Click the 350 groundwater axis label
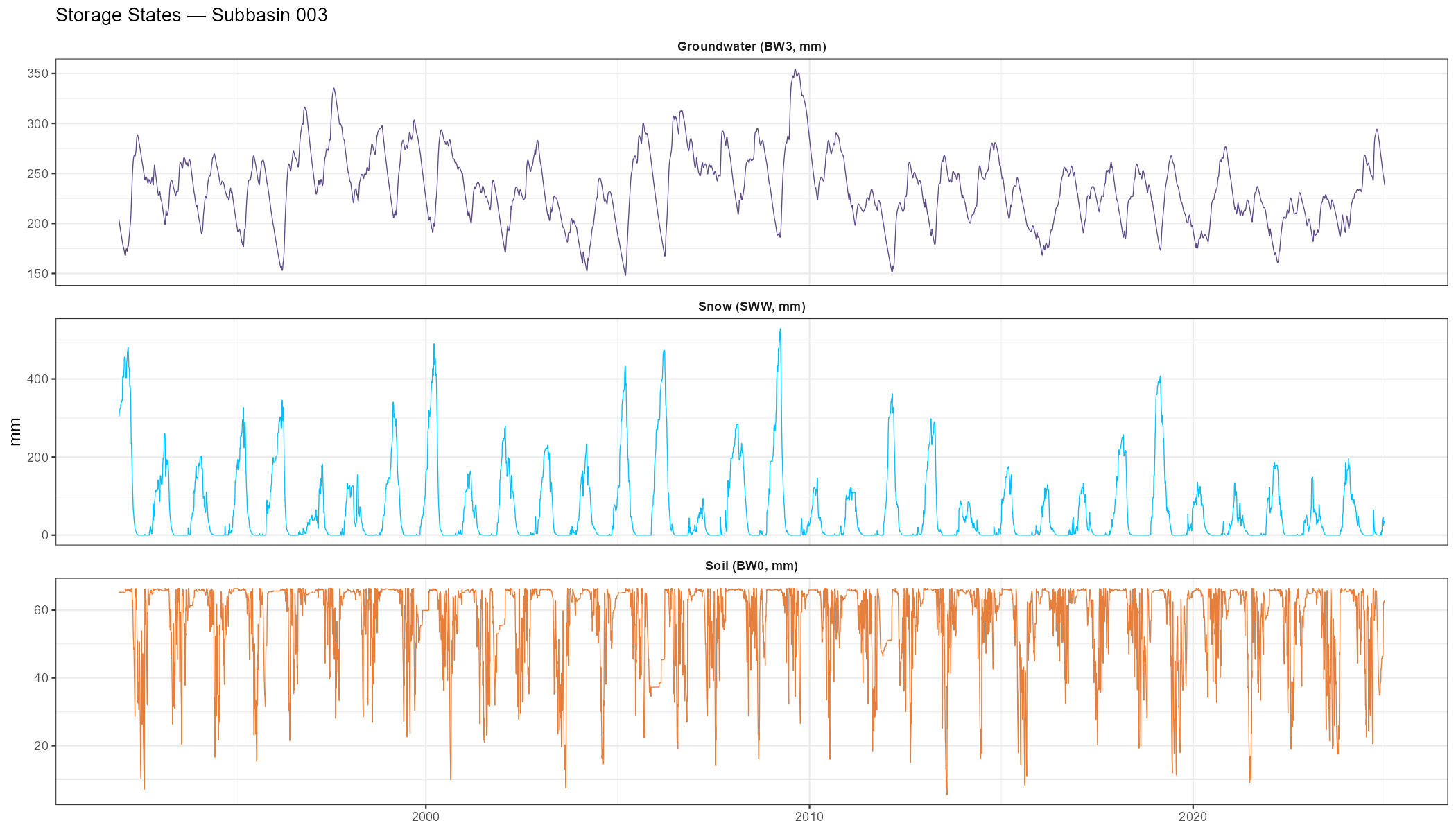The width and height of the screenshot is (1456, 832). [x=38, y=73]
